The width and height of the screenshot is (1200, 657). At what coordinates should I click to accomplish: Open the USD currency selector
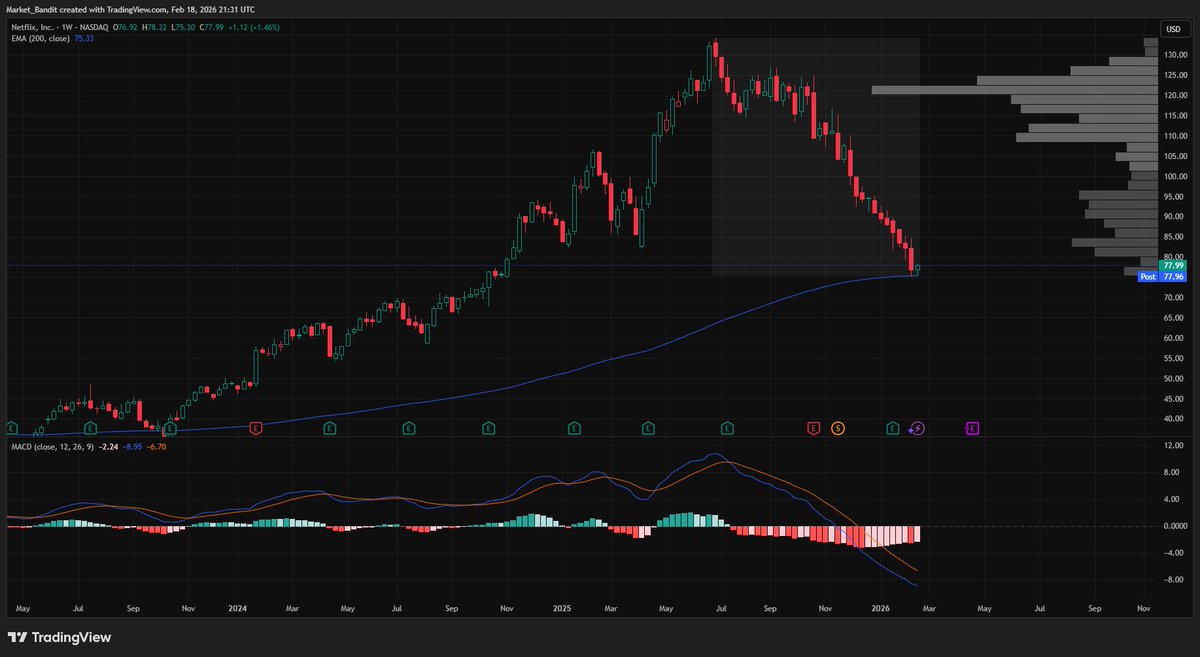1172,29
